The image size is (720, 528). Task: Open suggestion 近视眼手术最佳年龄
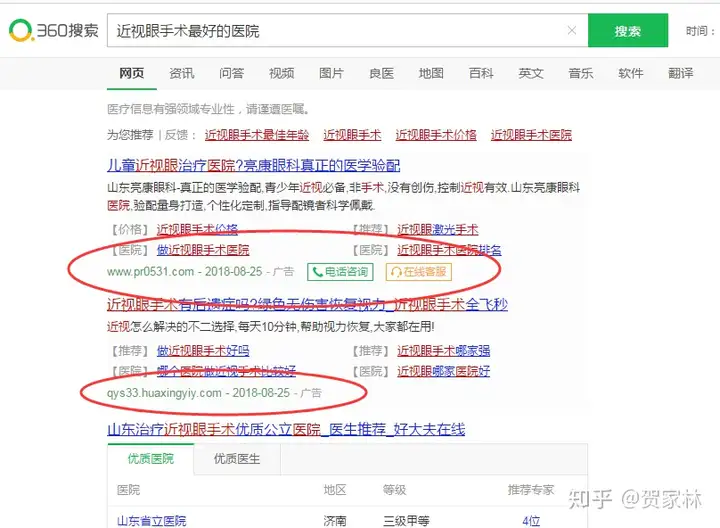pyautogui.click(x=257, y=135)
